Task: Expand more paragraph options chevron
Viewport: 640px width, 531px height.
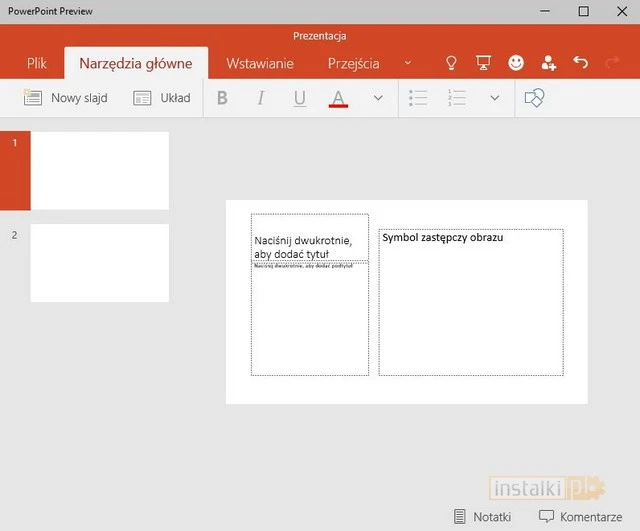Action: (x=494, y=98)
